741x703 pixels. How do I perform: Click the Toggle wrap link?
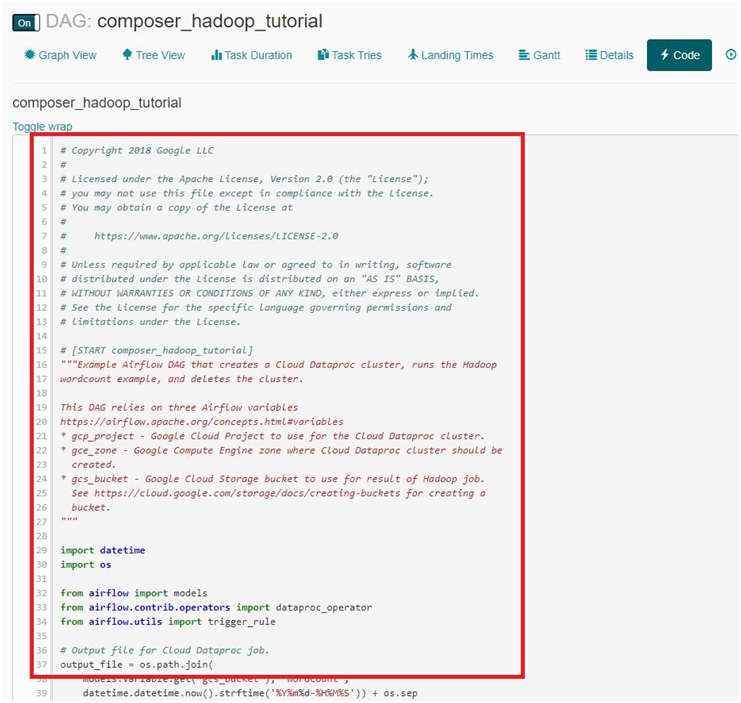tap(42, 127)
